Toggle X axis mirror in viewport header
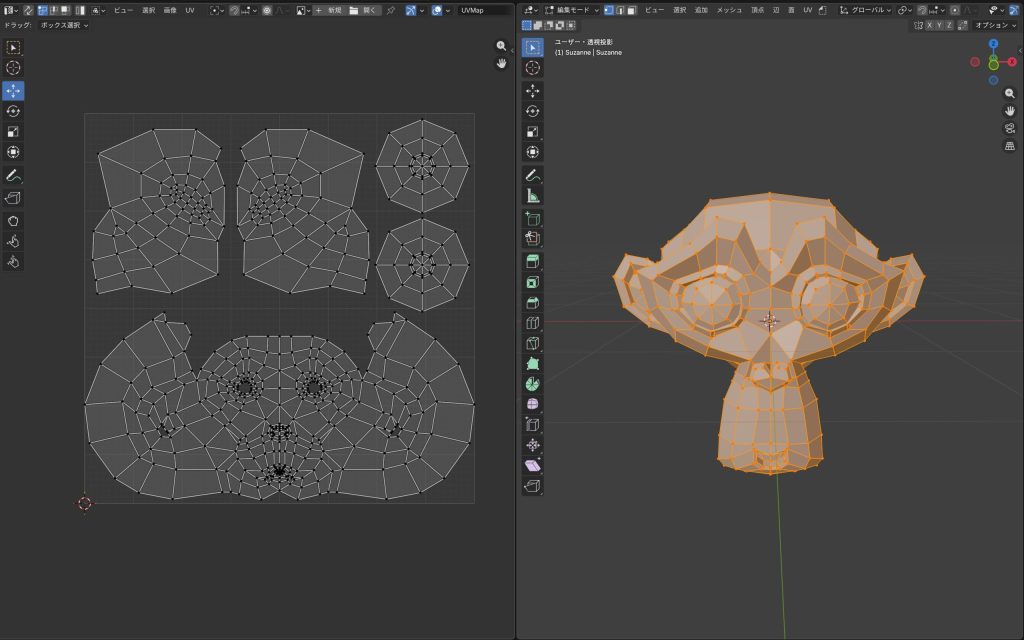 coord(929,25)
